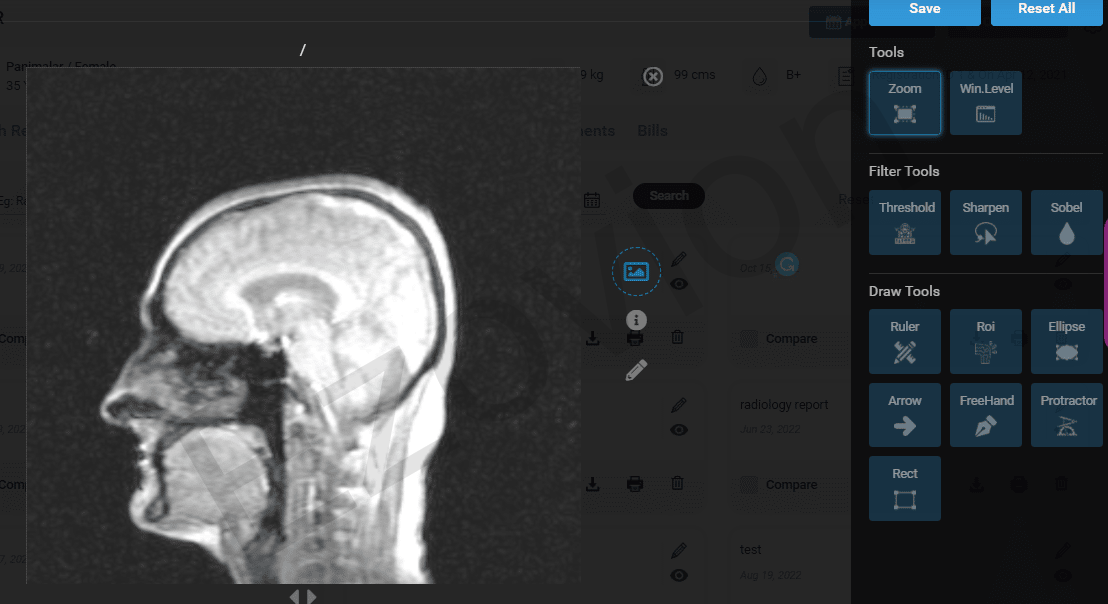Screen dimensions: 1108x604
Task: Select the FreeHand draw tool
Action: (985, 414)
